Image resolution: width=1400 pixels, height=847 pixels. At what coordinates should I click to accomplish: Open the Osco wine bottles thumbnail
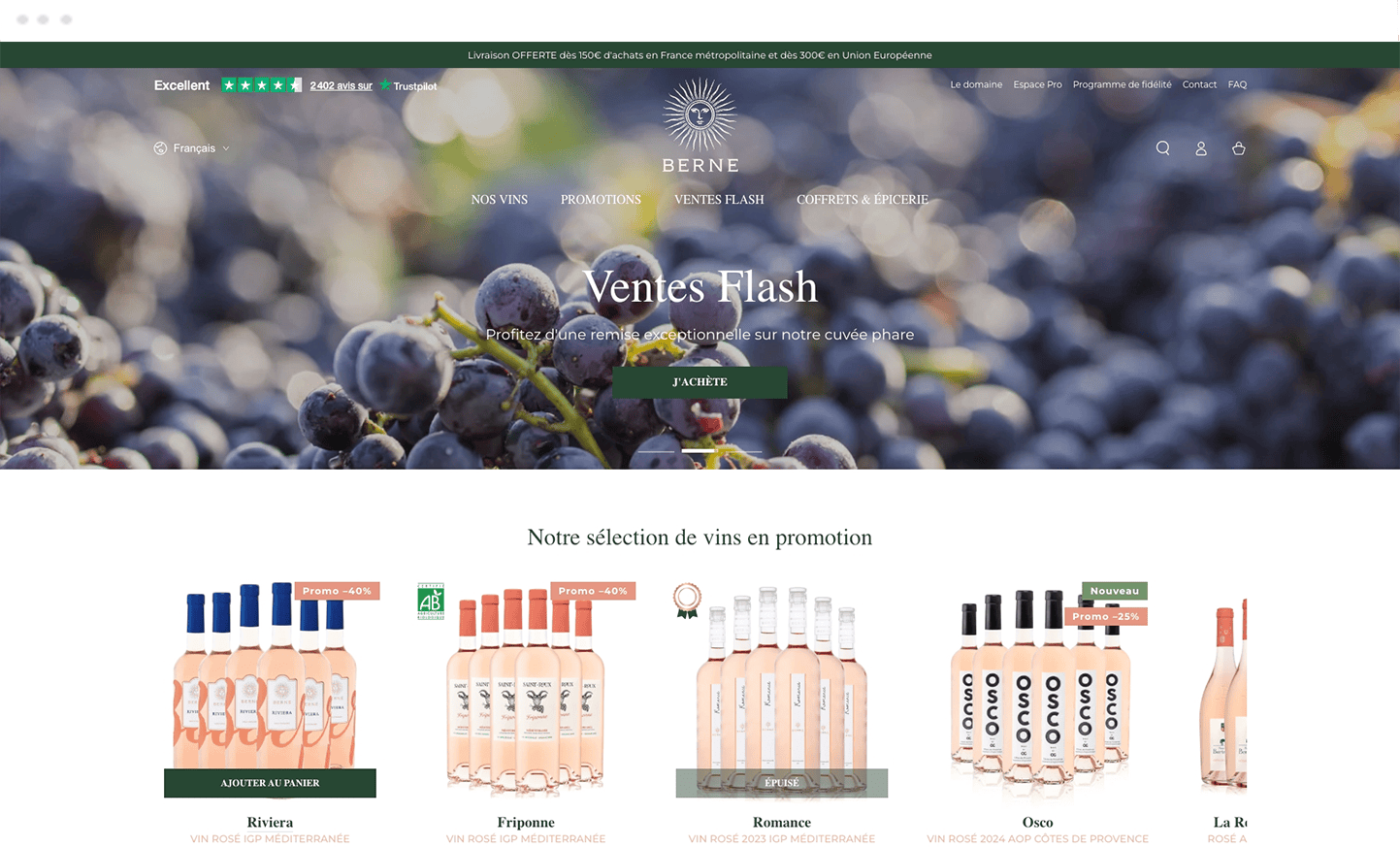[x=1037, y=690]
